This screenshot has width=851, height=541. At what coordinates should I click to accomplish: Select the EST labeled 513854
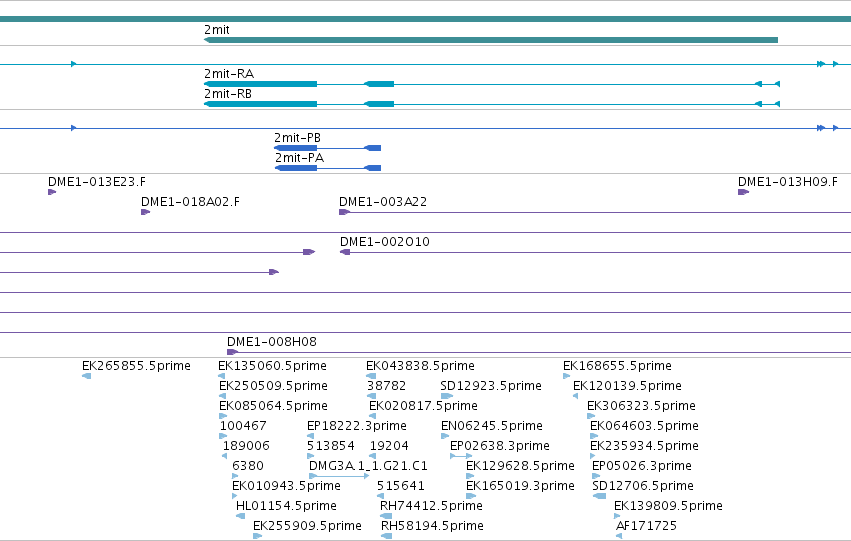pos(331,446)
